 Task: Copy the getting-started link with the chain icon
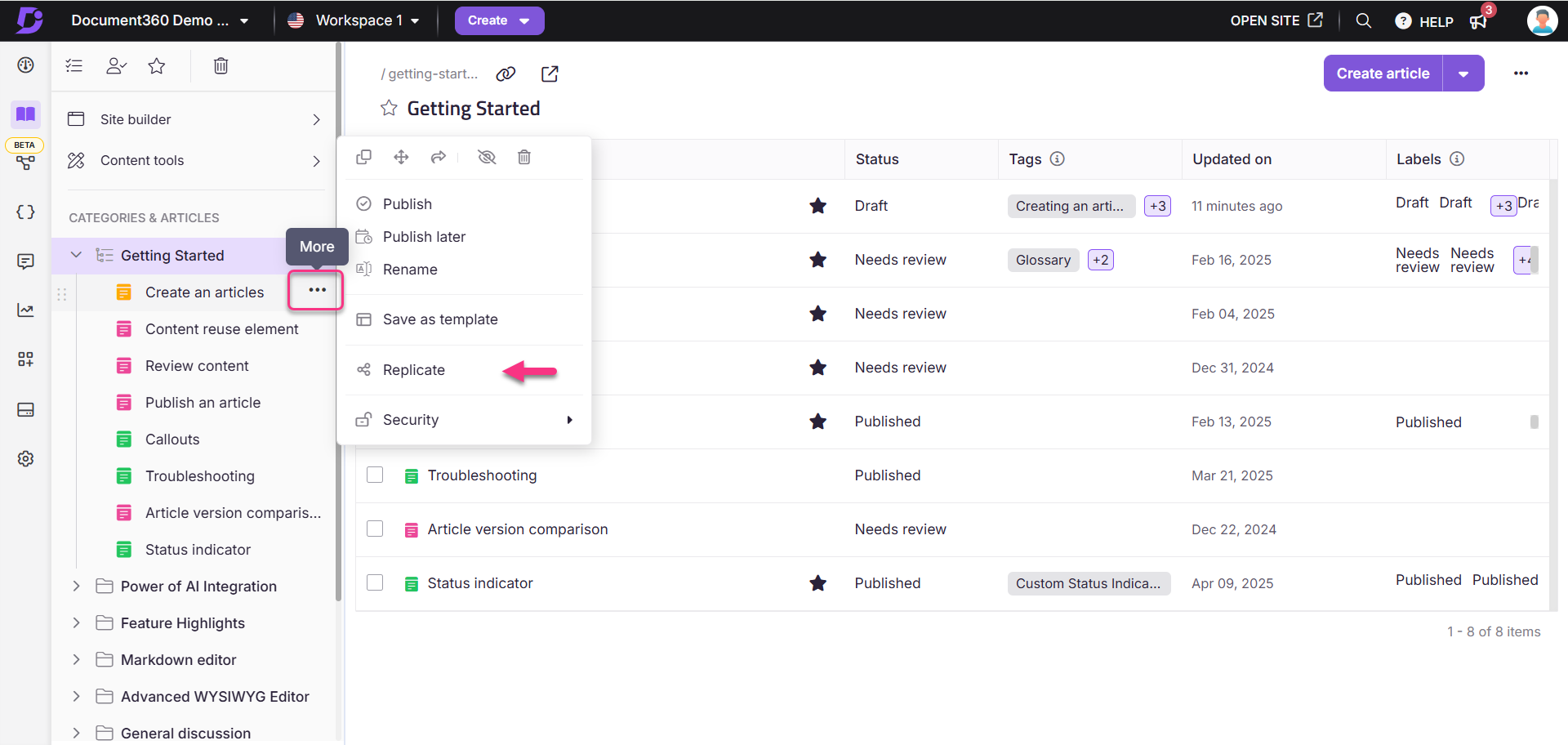[506, 74]
